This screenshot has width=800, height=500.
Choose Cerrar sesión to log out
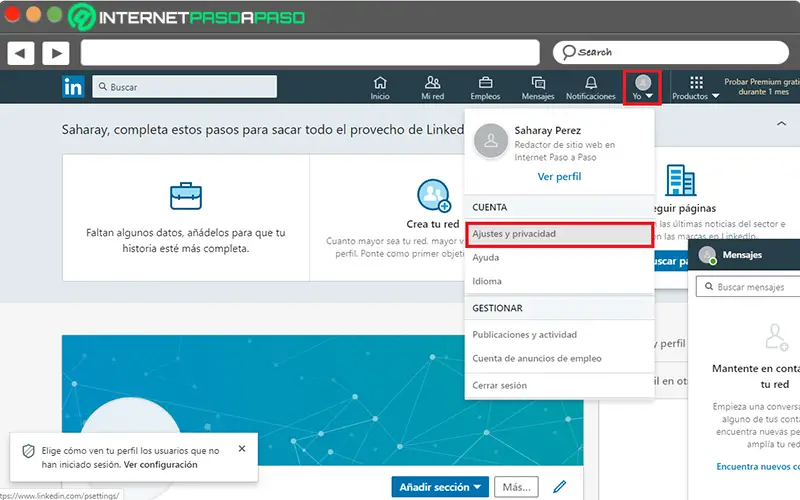click(x=499, y=386)
